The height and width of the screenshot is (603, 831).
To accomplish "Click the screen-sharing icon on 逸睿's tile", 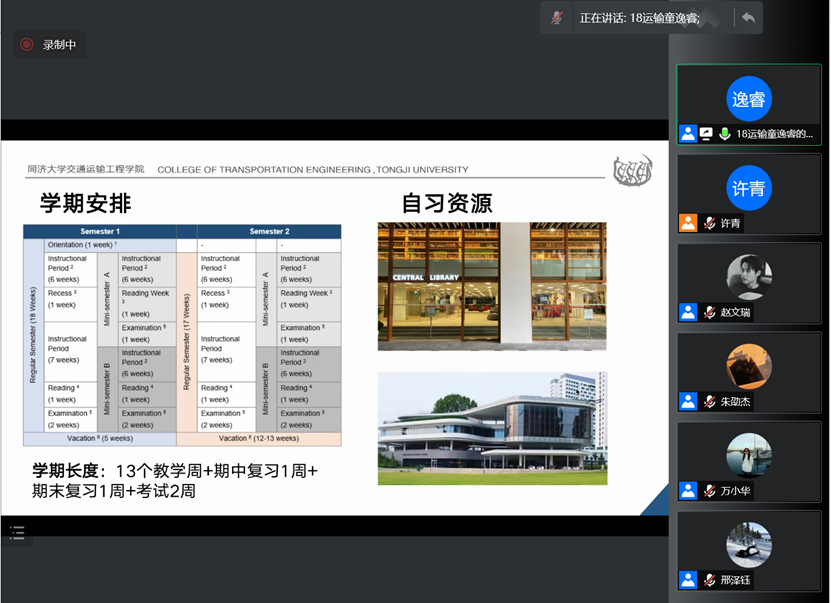I will 706,134.
